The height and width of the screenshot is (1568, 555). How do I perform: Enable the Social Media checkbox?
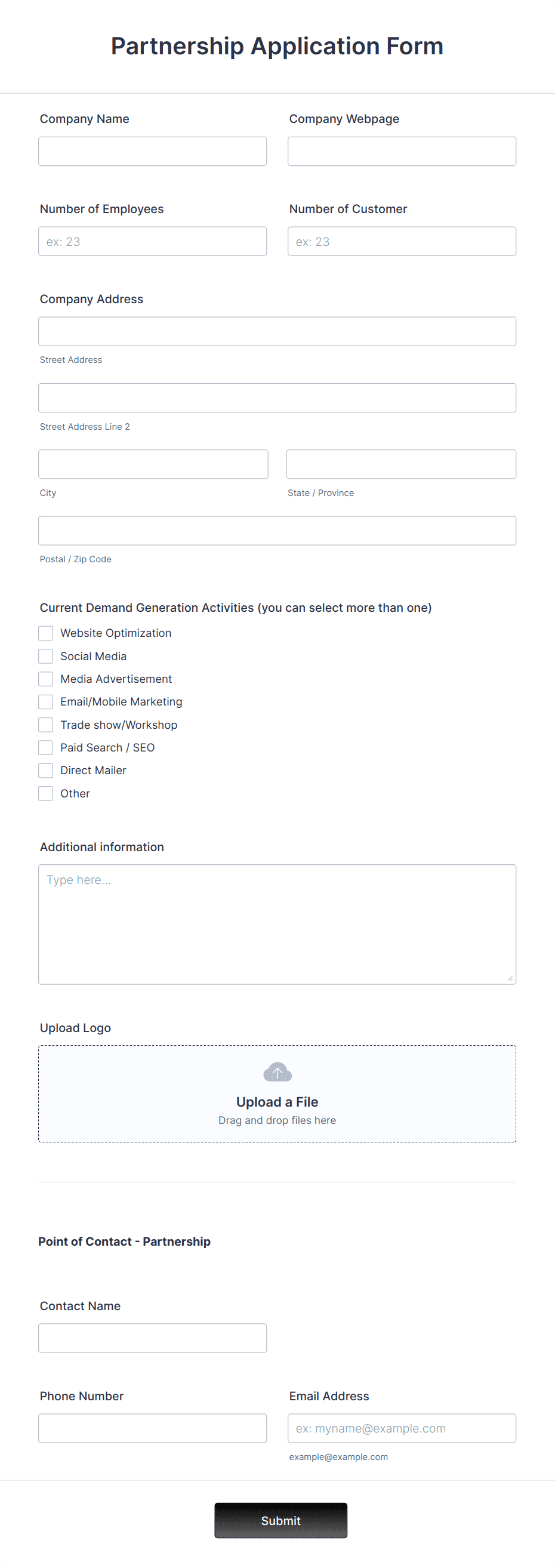[45, 655]
